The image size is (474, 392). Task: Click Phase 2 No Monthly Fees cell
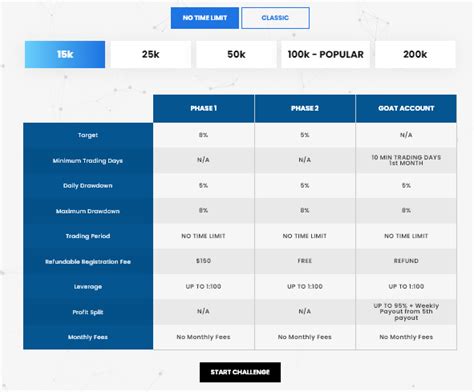305,337
